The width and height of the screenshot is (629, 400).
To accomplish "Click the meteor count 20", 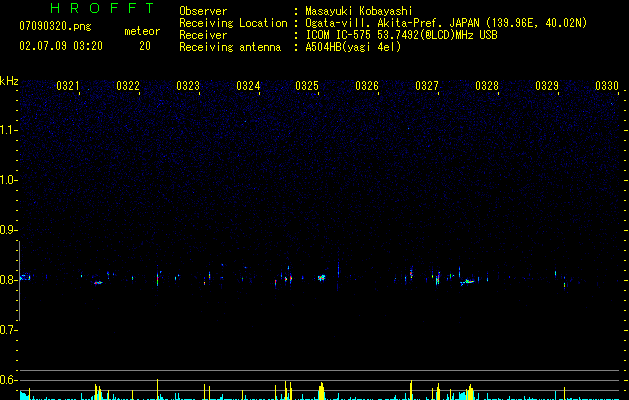I will click(145, 46).
